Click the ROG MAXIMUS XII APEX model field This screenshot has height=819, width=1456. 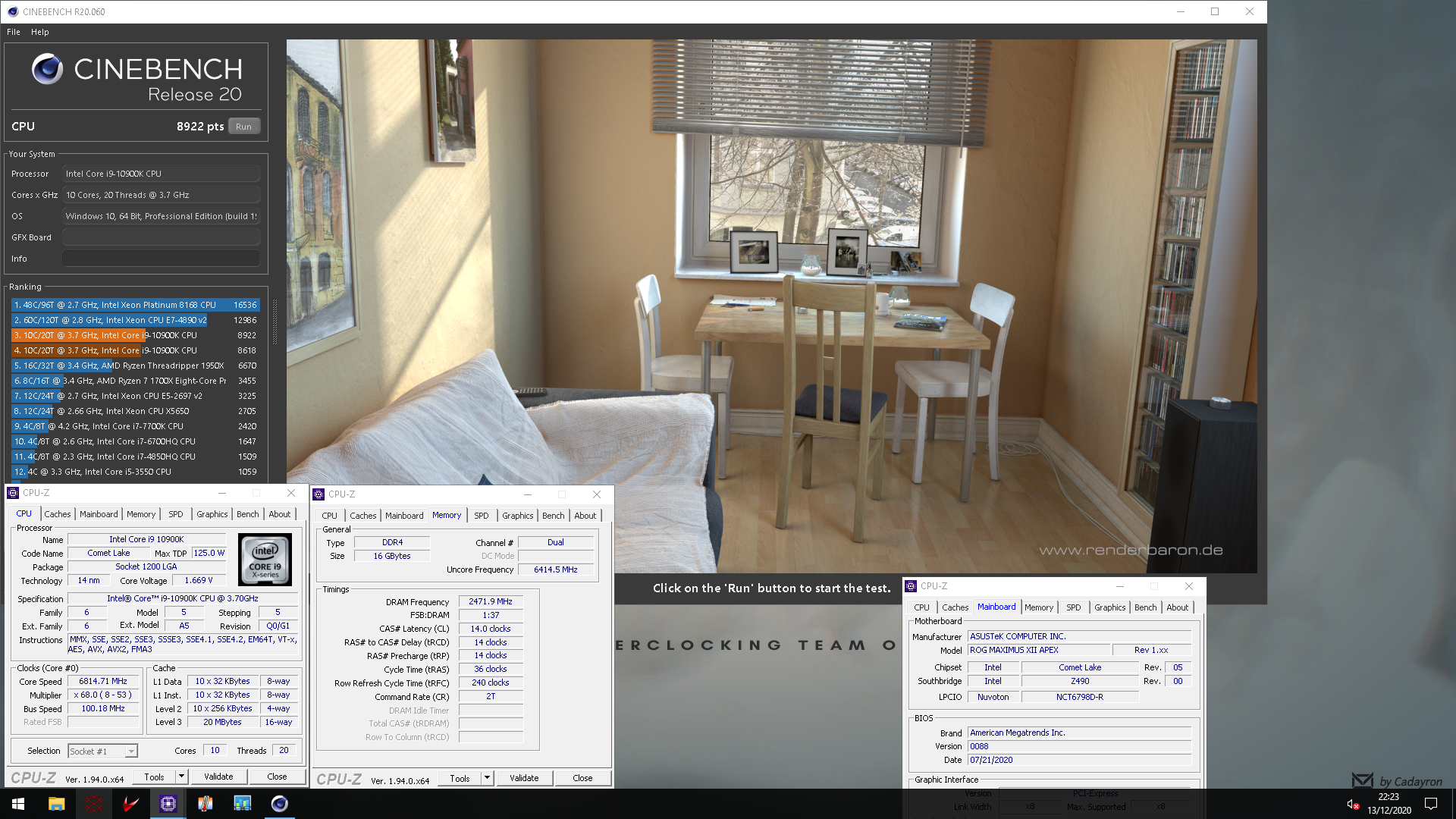[x=1039, y=650]
